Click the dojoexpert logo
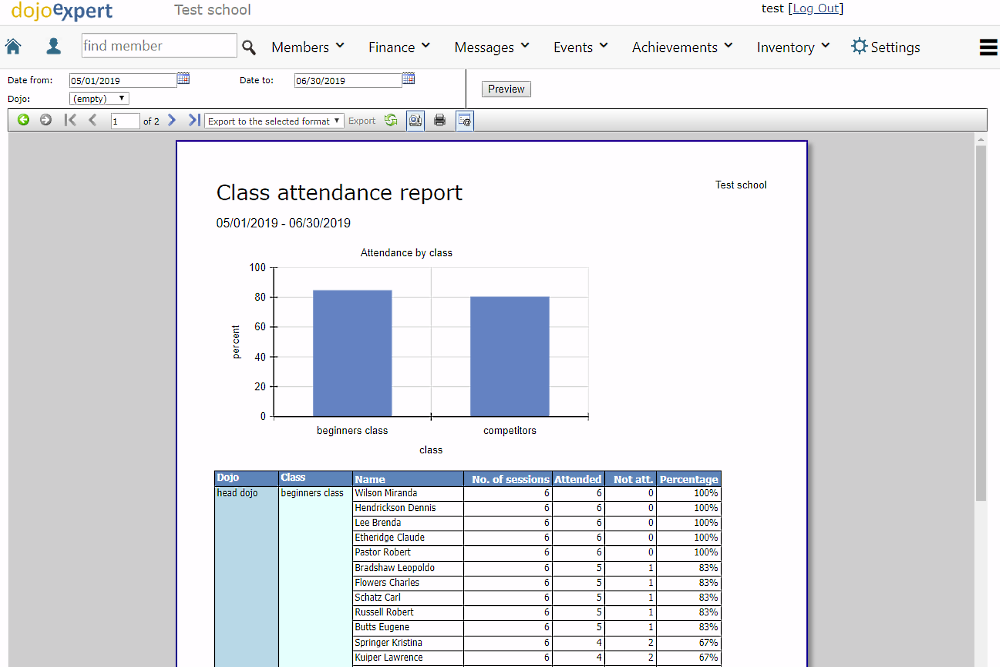 coord(62,10)
